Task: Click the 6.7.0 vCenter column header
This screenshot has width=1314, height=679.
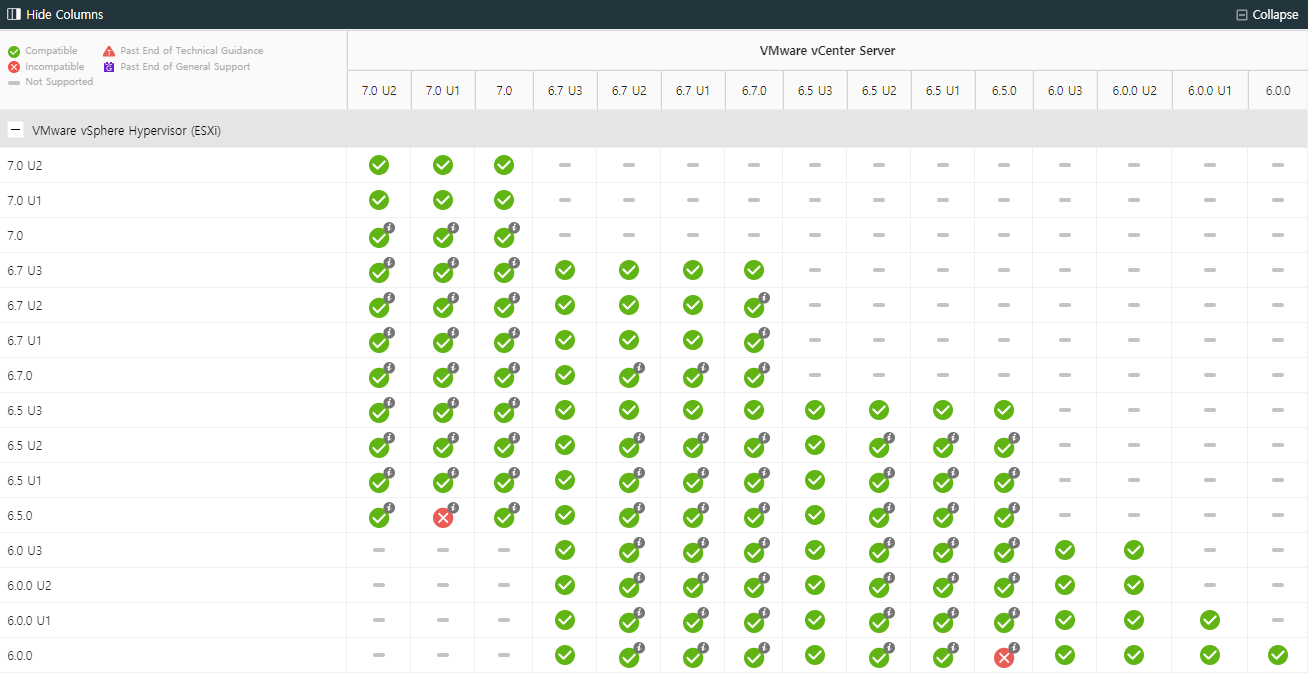Action: click(754, 90)
